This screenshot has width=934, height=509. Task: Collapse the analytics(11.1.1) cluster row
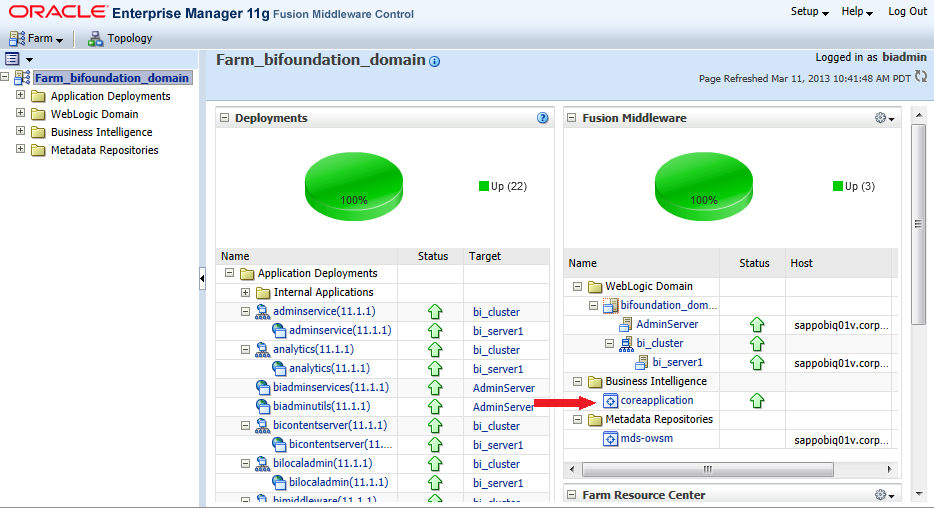pyautogui.click(x=245, y=349)
